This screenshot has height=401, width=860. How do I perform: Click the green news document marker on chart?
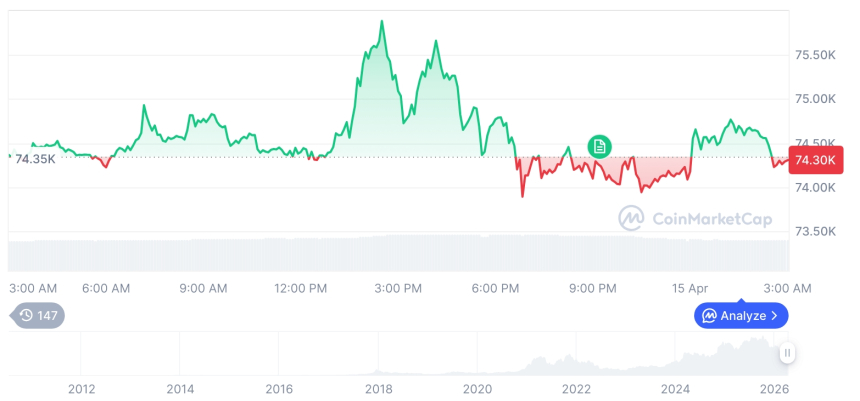pyautogui.click(x=599, y=147)
